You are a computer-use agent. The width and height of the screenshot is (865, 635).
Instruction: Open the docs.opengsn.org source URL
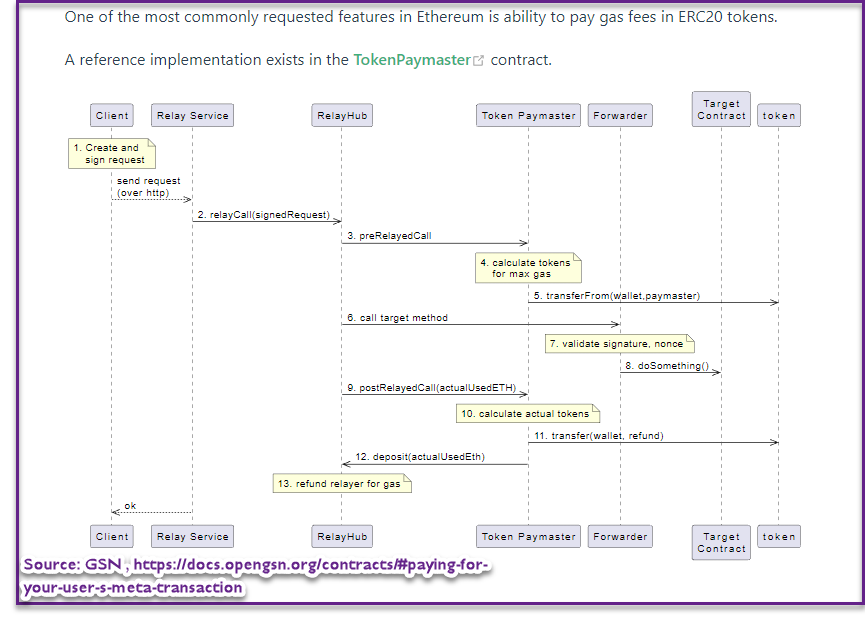[x=310, y=565]
